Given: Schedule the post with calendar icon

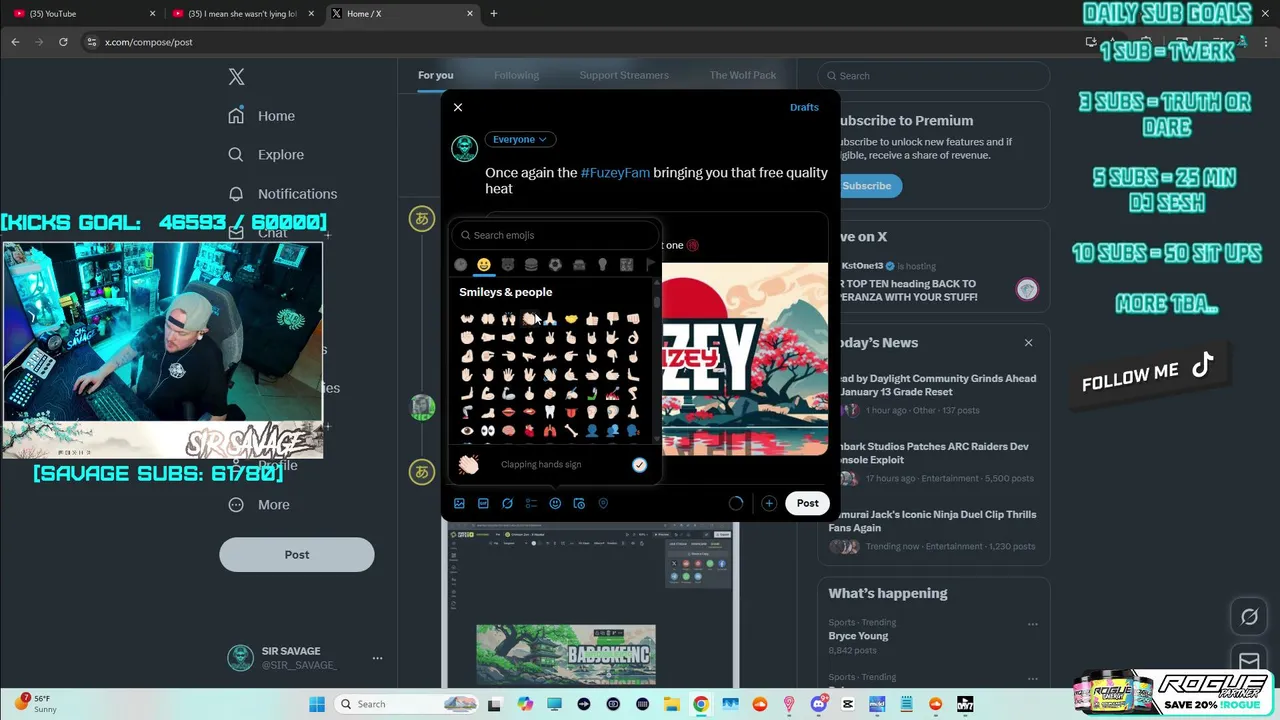Looking at the screenshot, I should (x=579, y=504).
